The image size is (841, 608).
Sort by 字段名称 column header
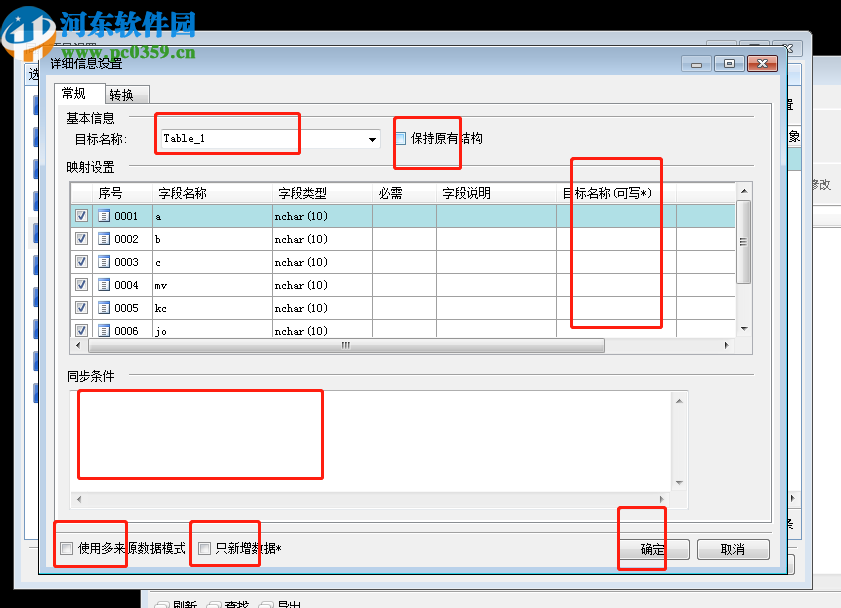pos(212,193)
